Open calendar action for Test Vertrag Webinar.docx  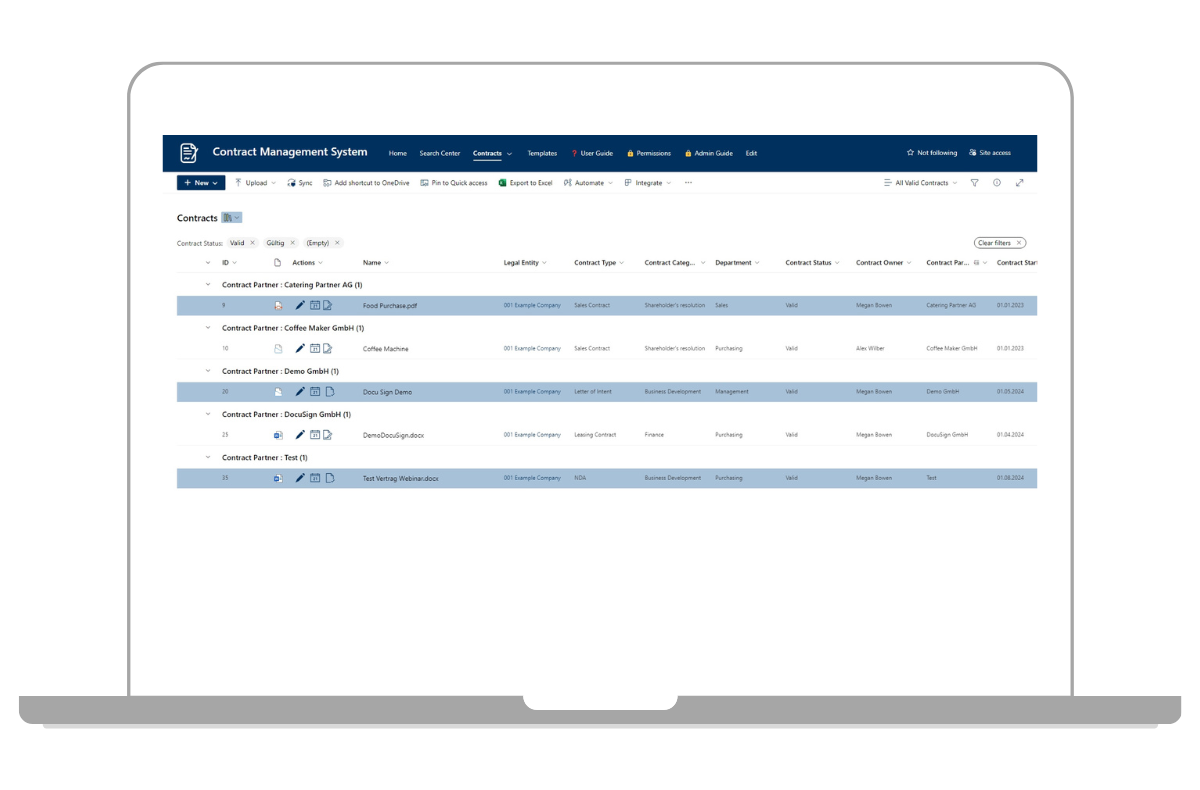(x=314, y=478)
